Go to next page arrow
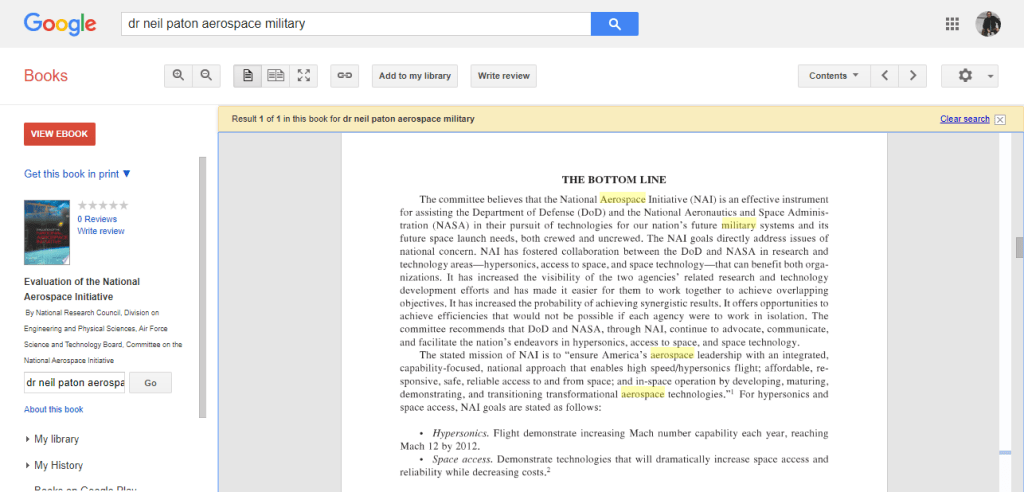 (912, 76)
